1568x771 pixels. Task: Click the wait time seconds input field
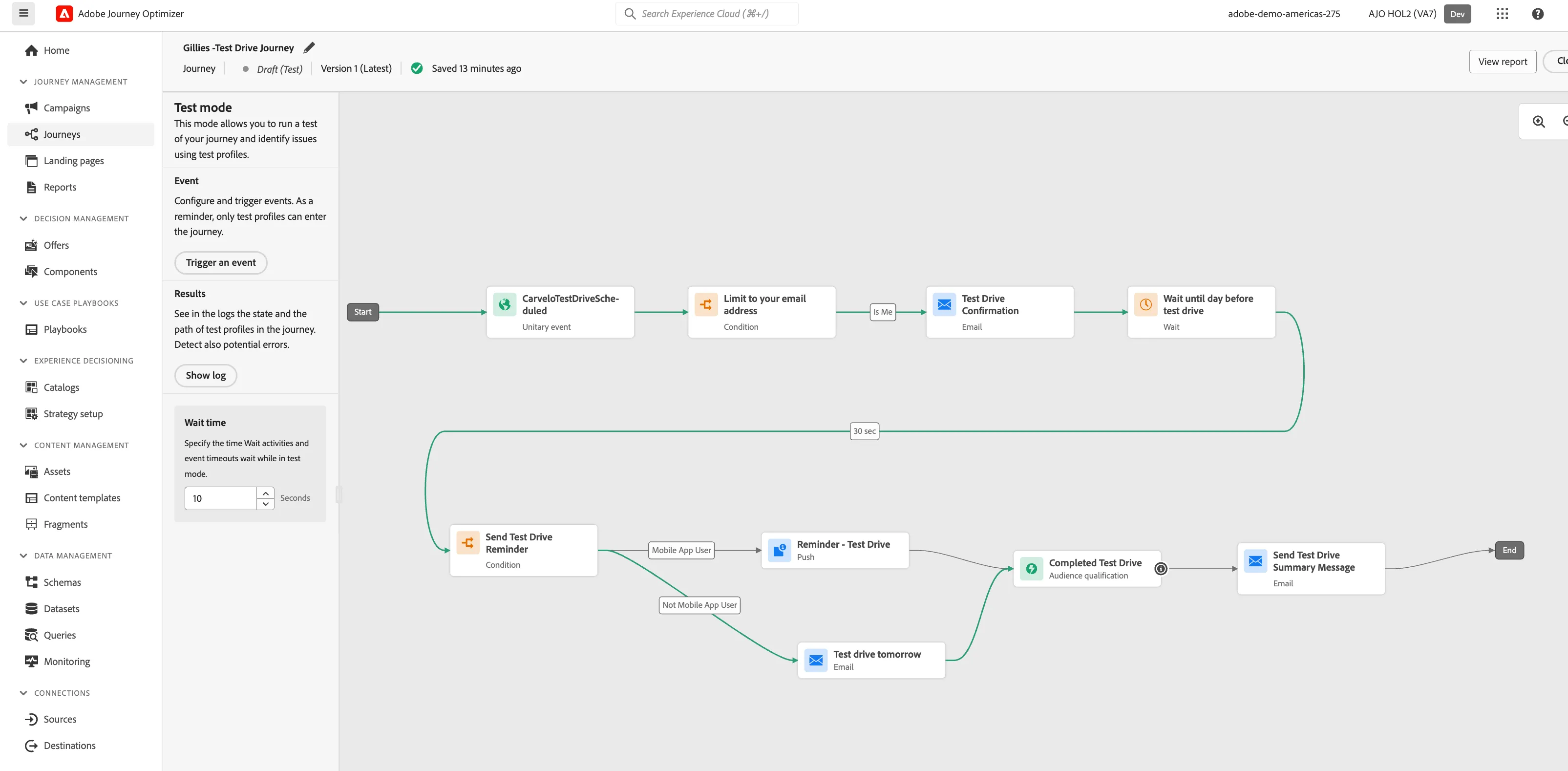tap(220, 498)
